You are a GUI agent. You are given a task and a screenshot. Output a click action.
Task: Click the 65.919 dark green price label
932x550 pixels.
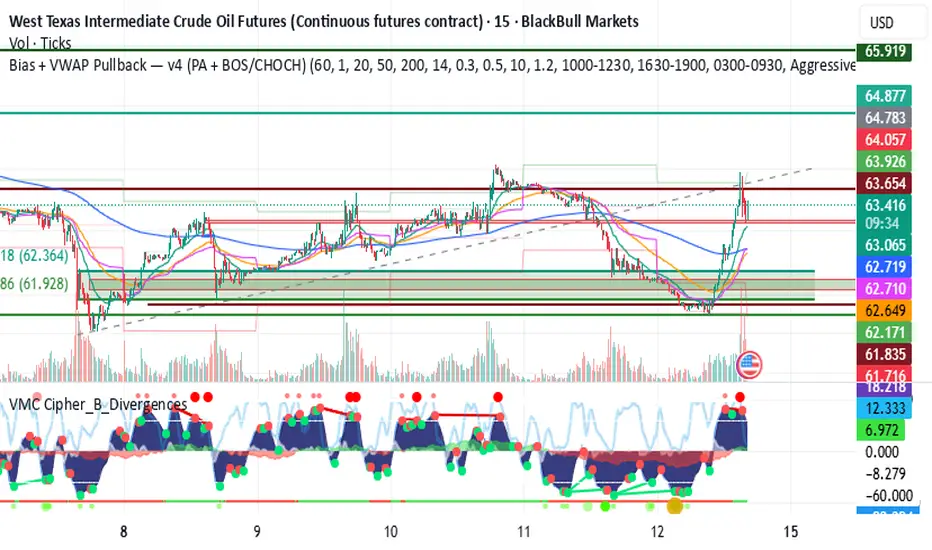pyautogui.click(x=885, y=51)
